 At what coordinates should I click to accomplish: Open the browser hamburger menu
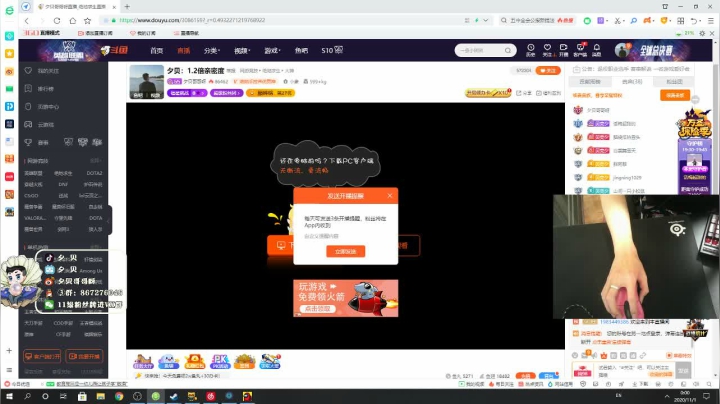(711, 21)
